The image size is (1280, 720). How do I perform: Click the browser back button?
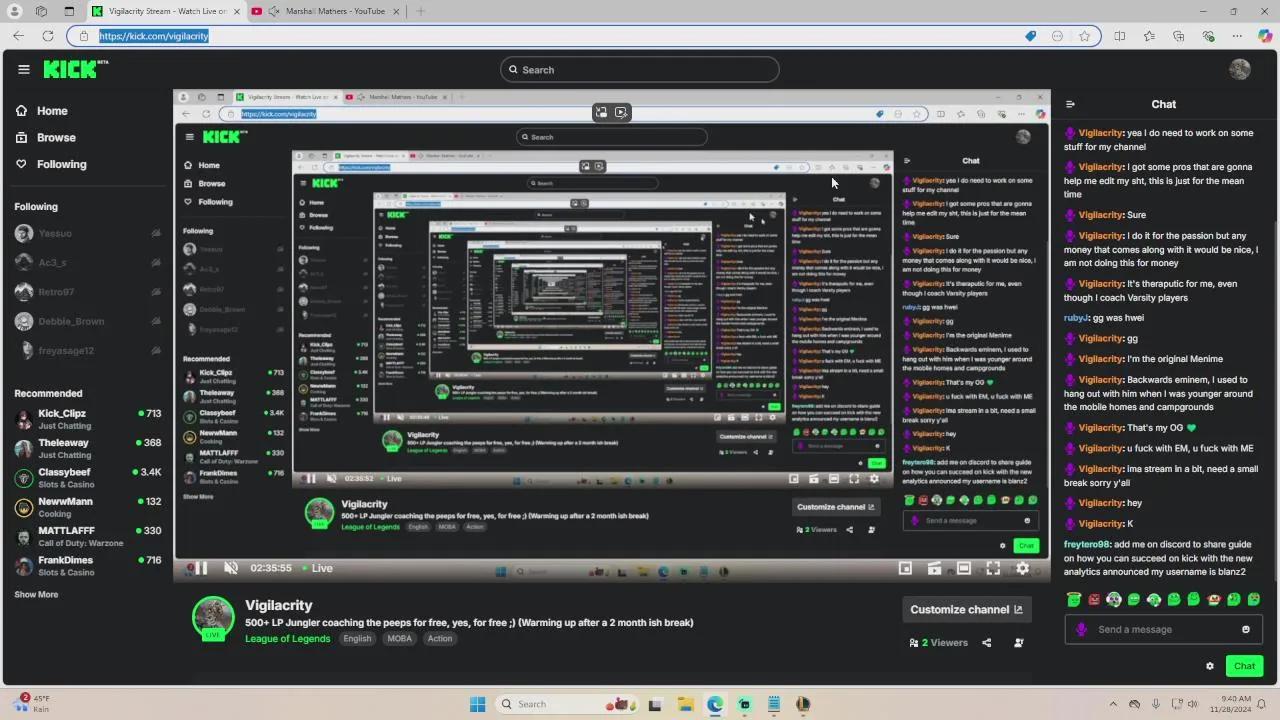point(18,36)
